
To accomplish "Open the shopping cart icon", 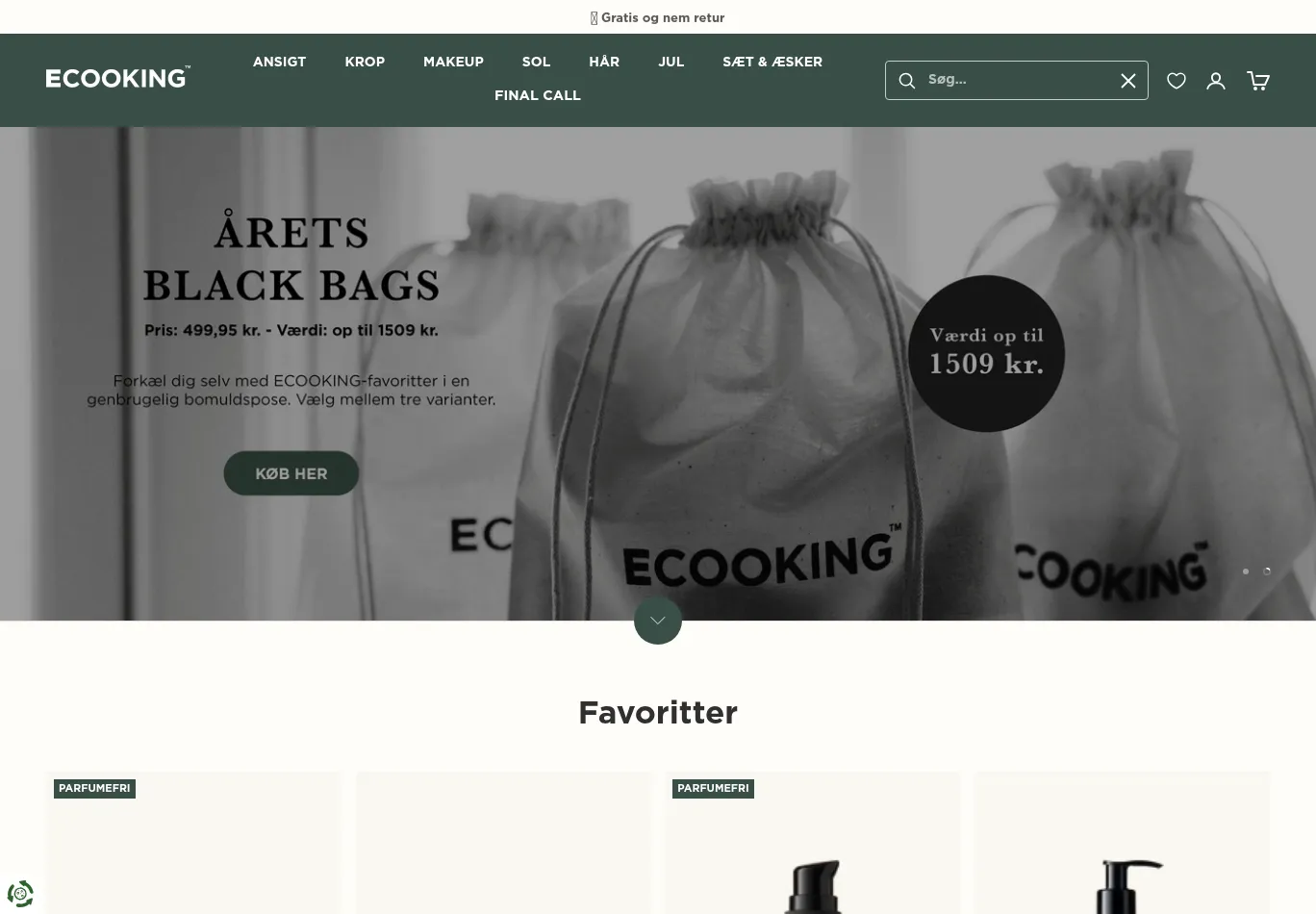I will coord(1258,81).
